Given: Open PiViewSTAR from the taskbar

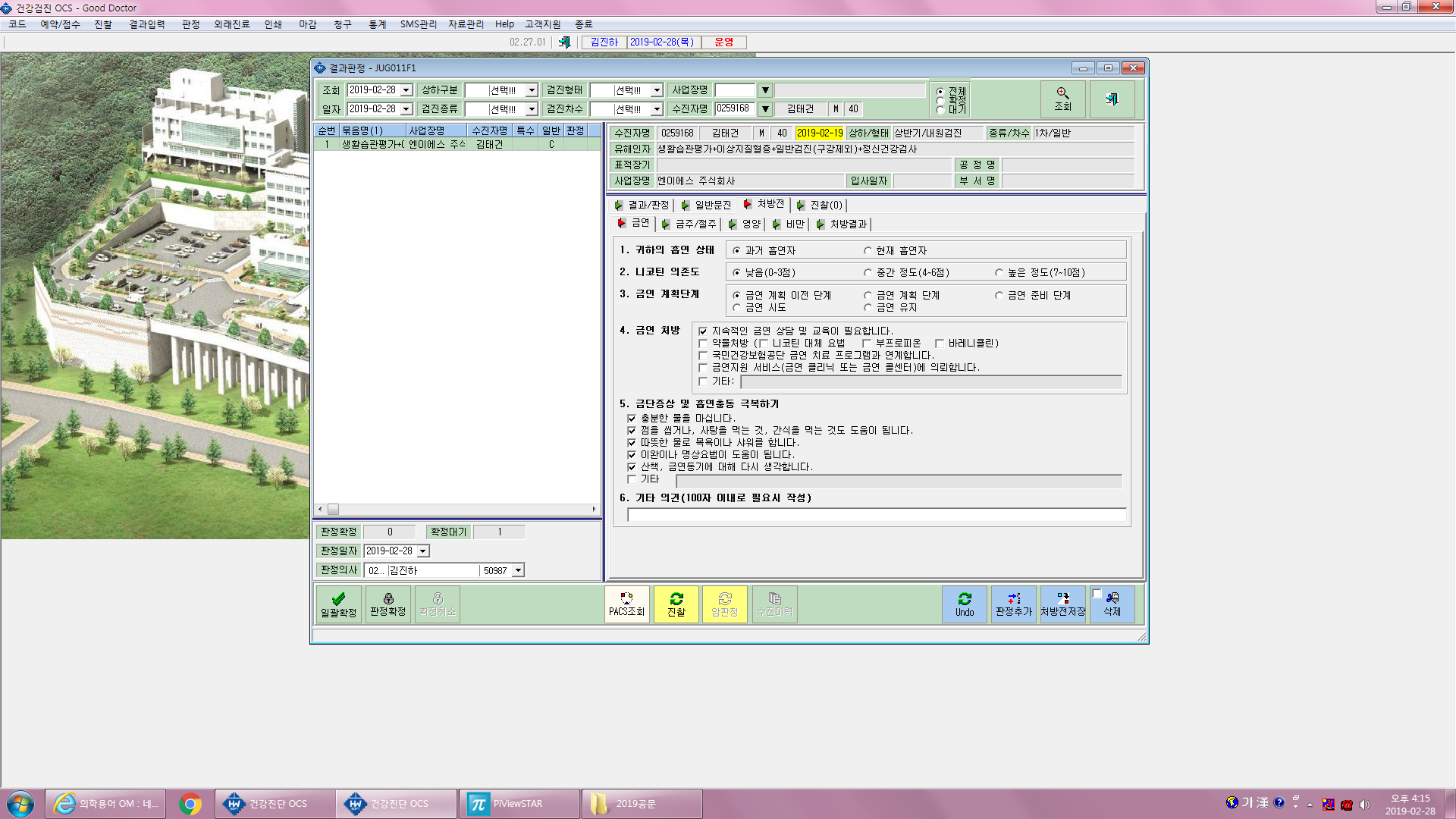Looking at the screenshot, I should (x=519, y=804).
